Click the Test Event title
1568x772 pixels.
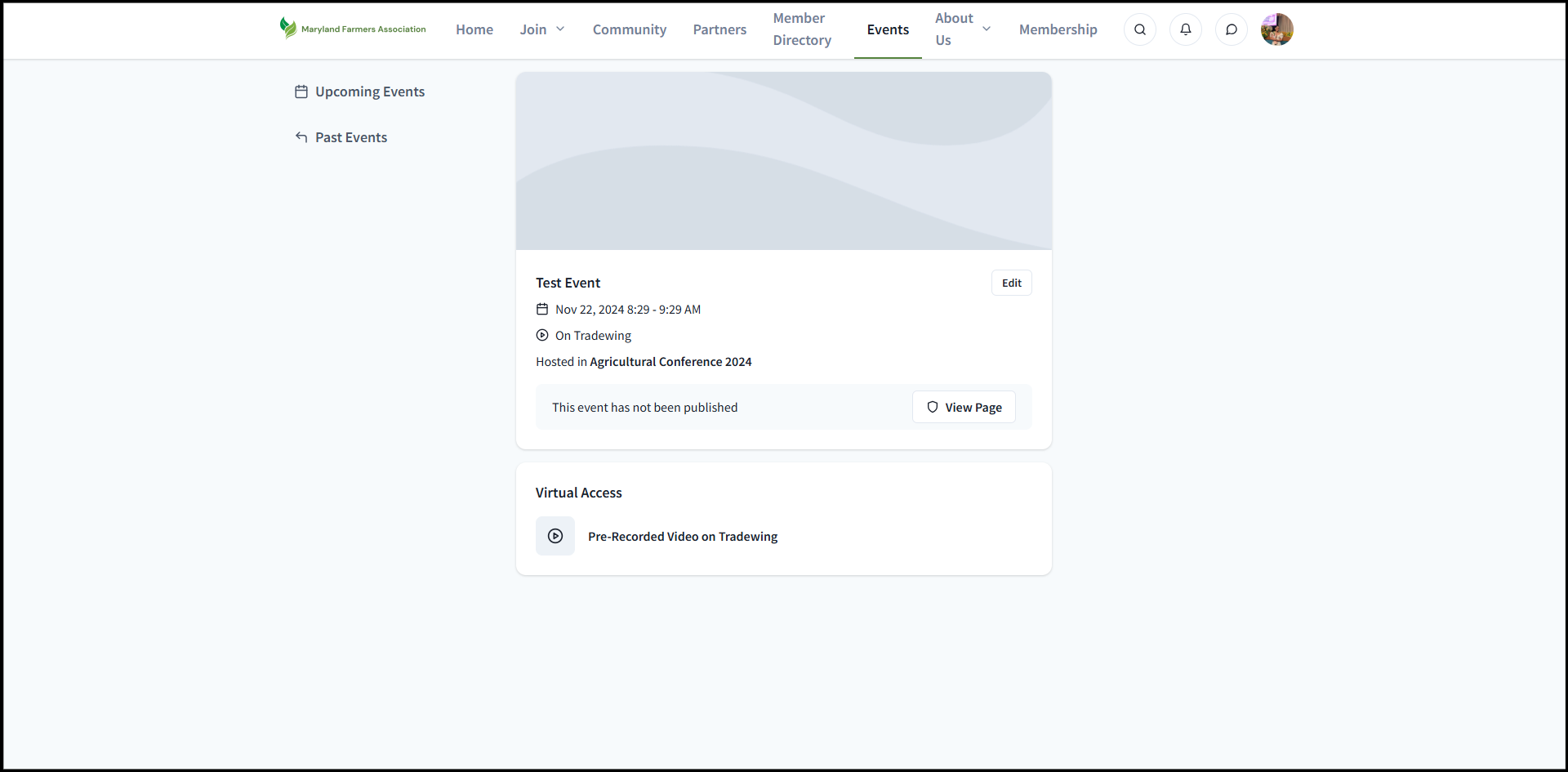tap(568, 283)
